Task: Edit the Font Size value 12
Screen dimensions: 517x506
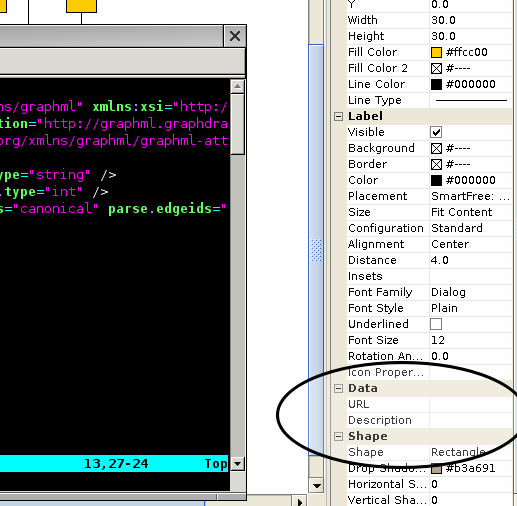Action: [471, 340]
